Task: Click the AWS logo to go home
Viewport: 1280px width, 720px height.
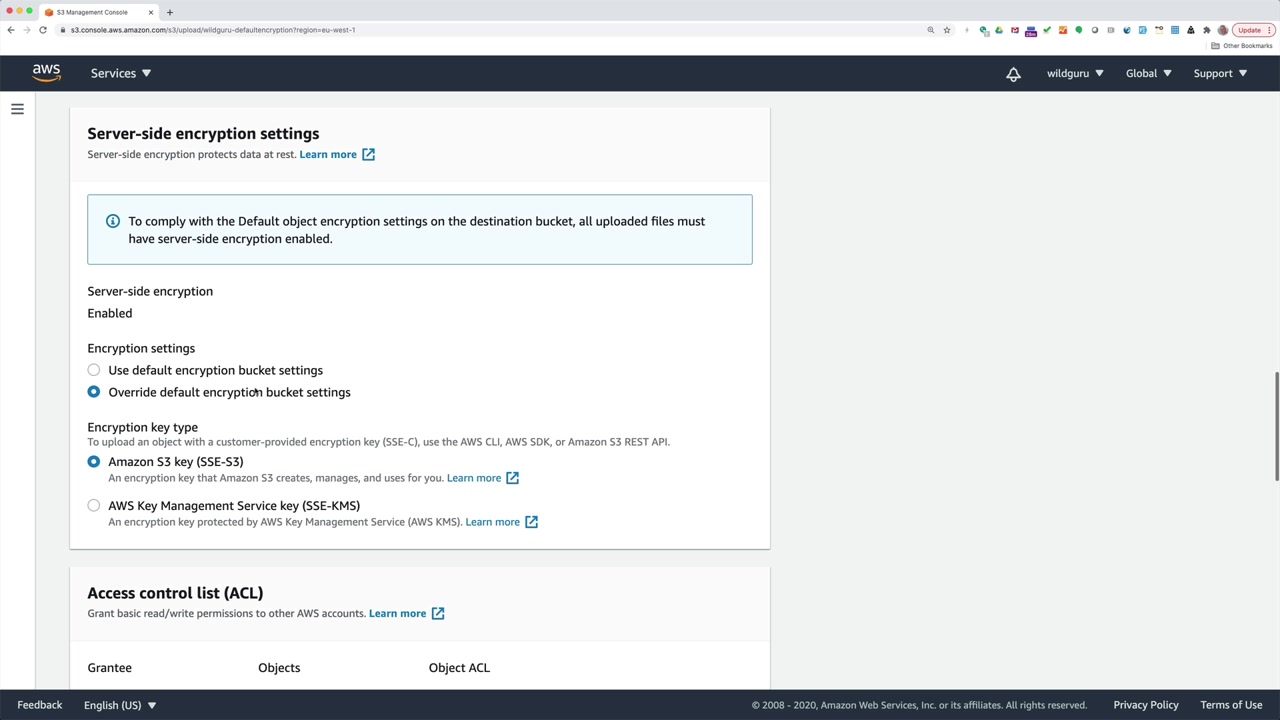Action: point(46,73)
